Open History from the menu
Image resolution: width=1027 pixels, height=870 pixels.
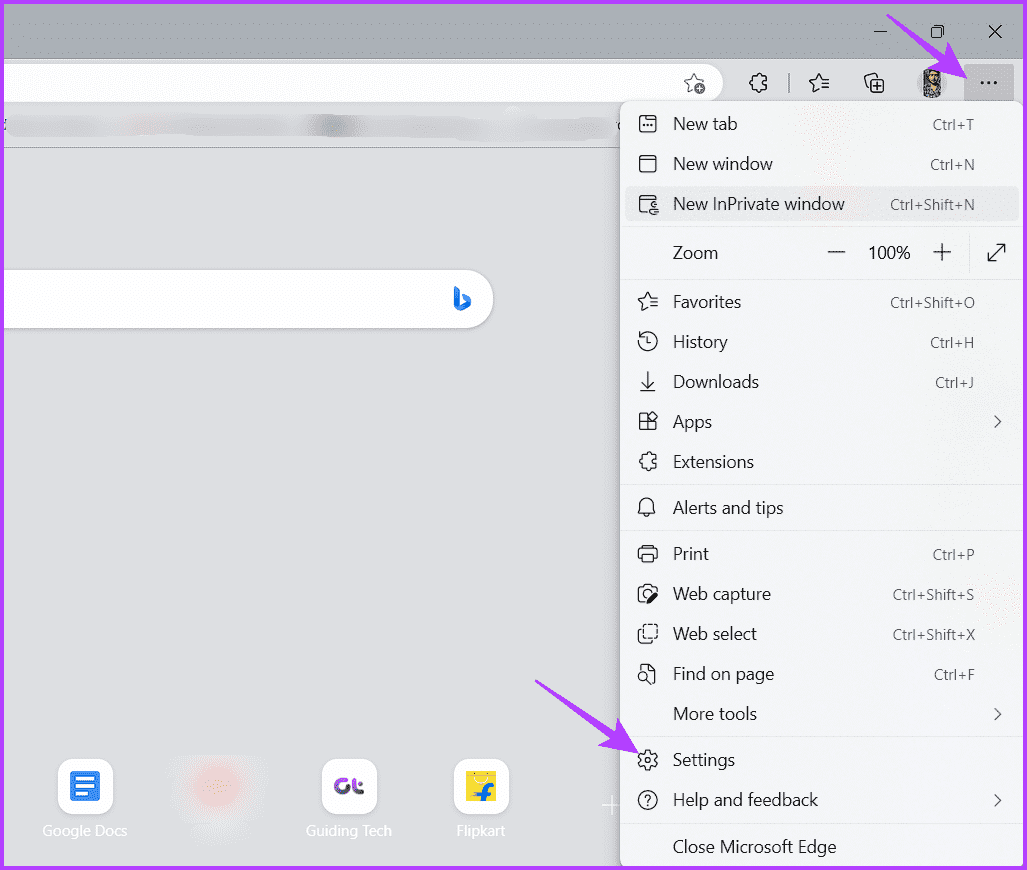[700, 342]
